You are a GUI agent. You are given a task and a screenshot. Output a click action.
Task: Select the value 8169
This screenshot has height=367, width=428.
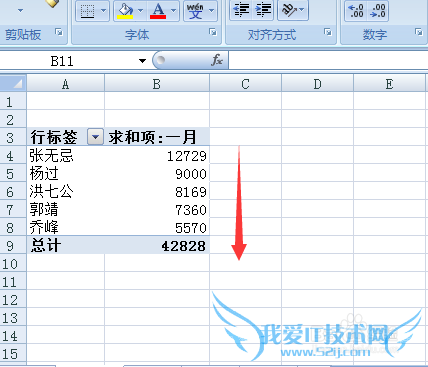tap(157, 191)
